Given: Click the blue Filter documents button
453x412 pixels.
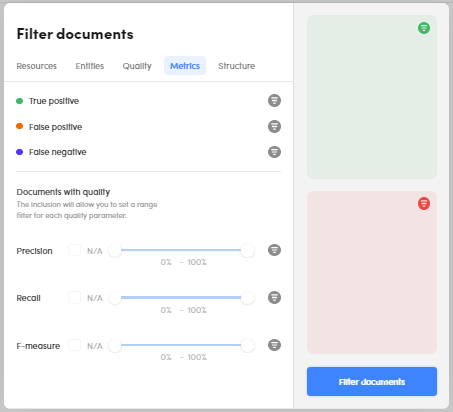Looking at the screenshot, I should pos(372,382).
